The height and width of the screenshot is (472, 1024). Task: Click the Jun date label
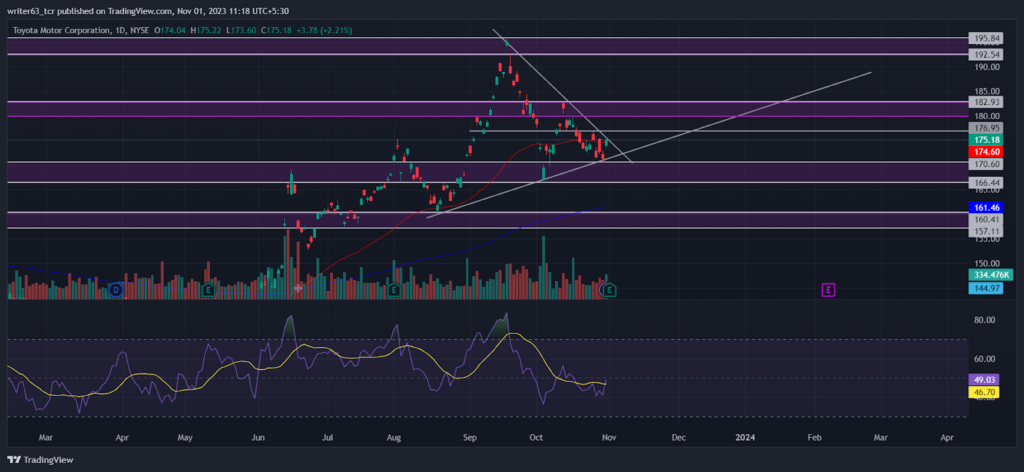coord(258,435)
